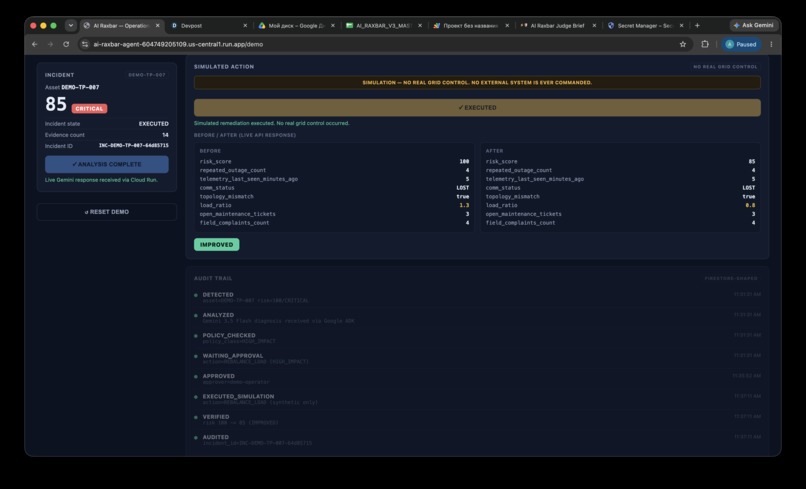806x489 pixels.
Task: Close the Devpost tab
Action: 245,25
